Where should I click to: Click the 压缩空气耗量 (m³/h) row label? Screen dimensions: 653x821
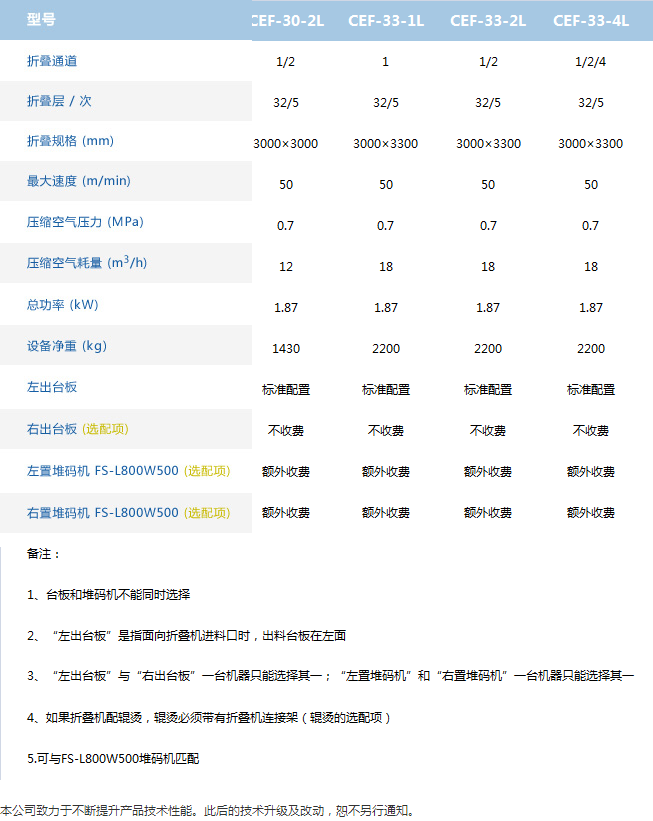87,262
